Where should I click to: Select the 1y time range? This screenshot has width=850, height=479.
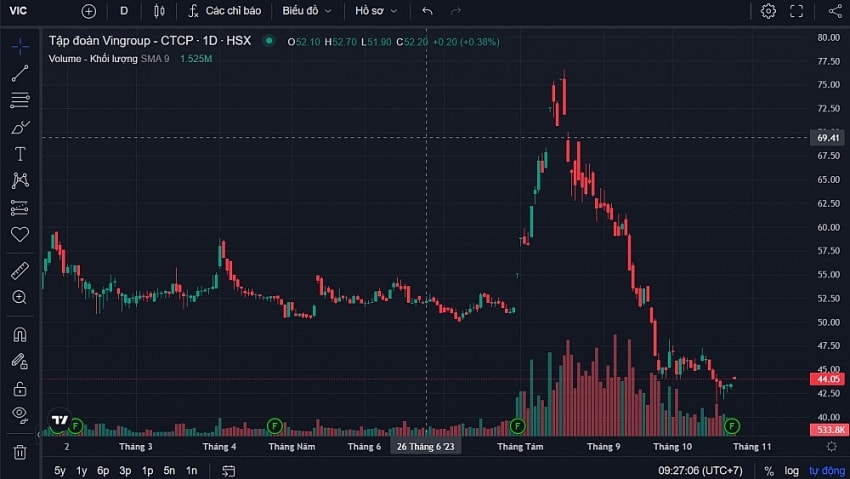pyautogui.click(x=82, y=470)
